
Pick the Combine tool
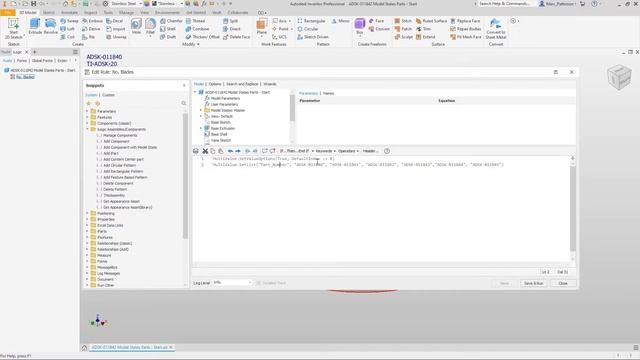197,29
